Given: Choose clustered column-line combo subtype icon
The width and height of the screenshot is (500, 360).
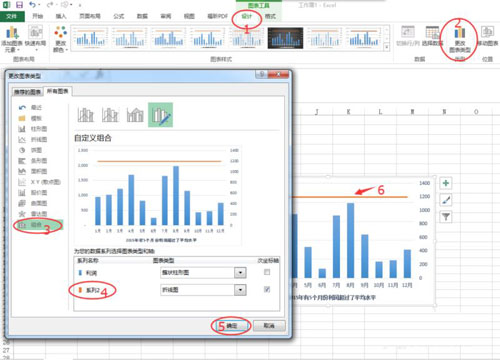Looking at the screenshot, I should [86, 115].
